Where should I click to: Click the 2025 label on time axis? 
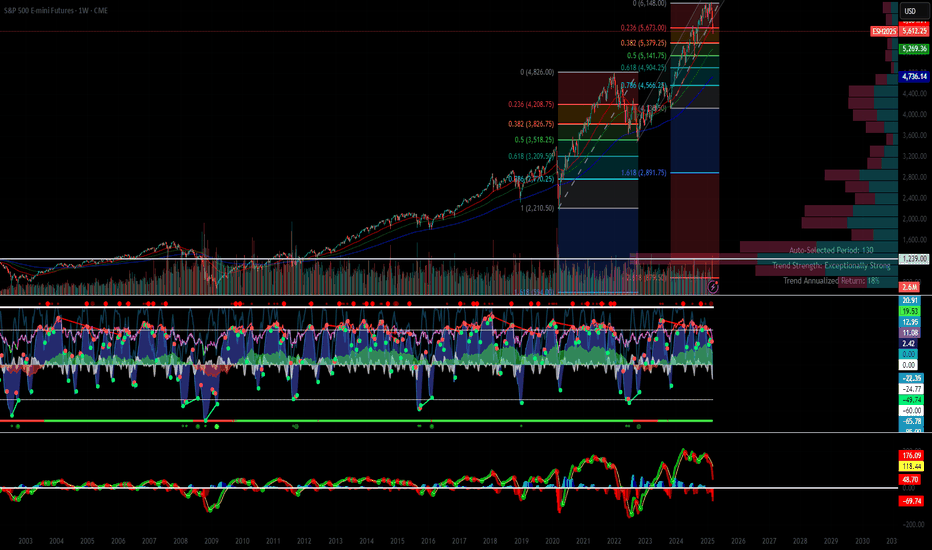[707, 541]
